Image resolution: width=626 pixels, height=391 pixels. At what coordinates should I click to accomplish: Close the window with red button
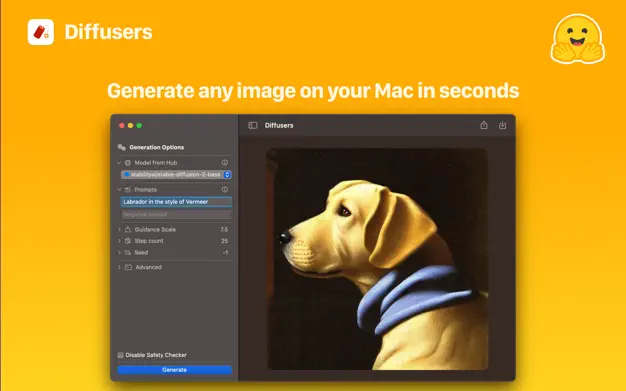point(122,125)
